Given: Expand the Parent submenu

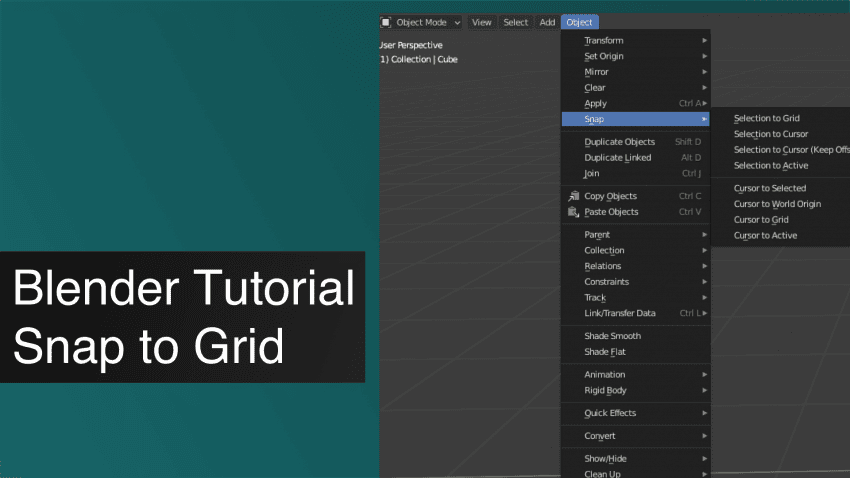Looking at the screenshot, I should click(x=635, y=235).
